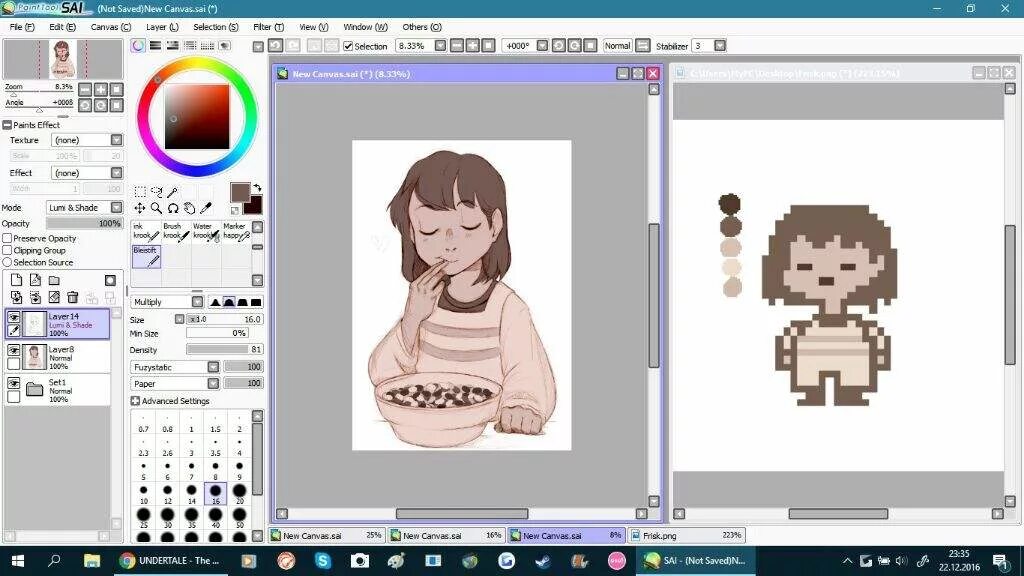Select the eyedropper color picker tool
Image resolution: width=1024 pixels, height=576 pixels.
206,208
